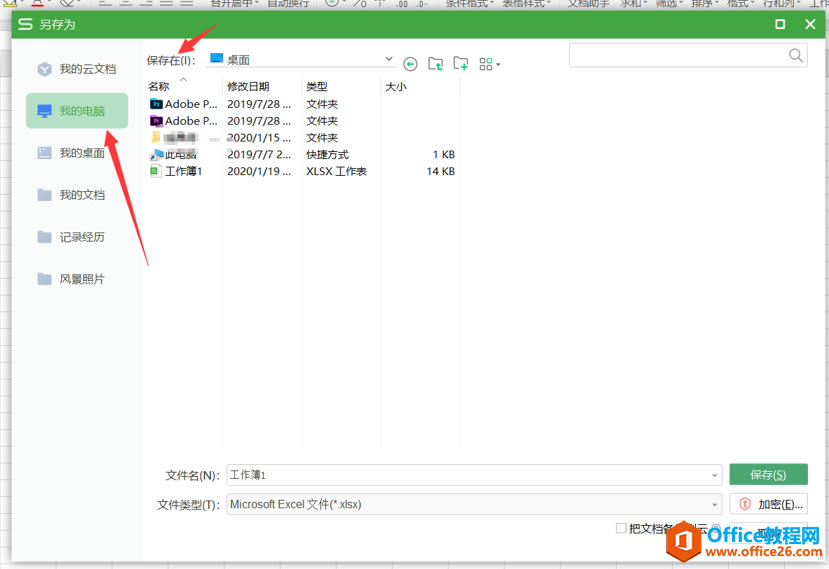Click the 保存(S) button
Image resolution: width=829 pixels, height=569 pixels.
click(x=768, y=474)
